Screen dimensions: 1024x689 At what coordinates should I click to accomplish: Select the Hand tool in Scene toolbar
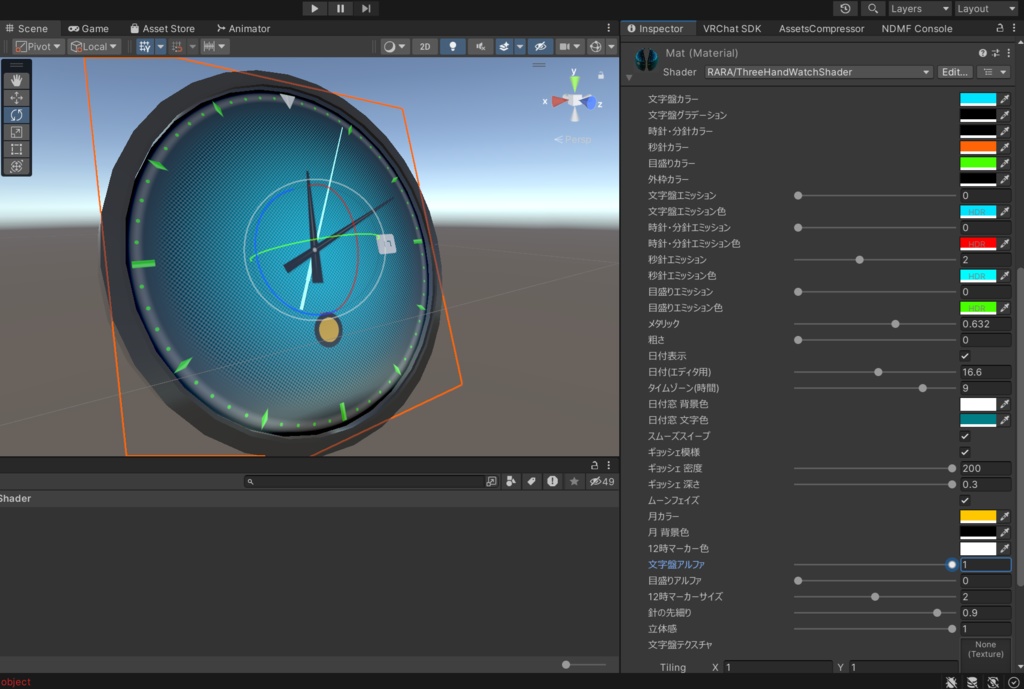tap(16, 81)
